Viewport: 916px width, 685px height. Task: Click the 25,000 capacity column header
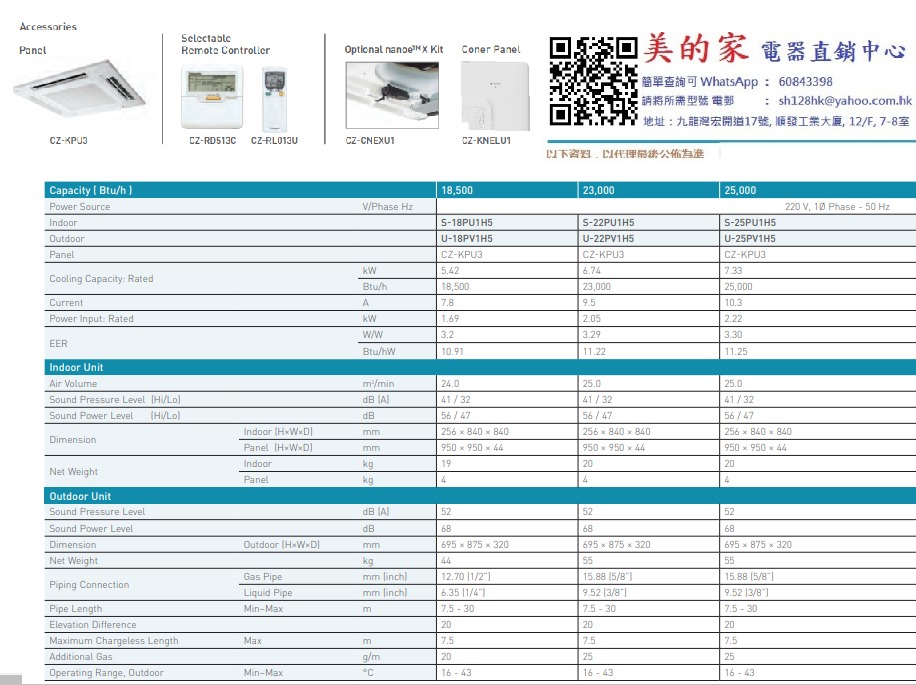point(740,190)
